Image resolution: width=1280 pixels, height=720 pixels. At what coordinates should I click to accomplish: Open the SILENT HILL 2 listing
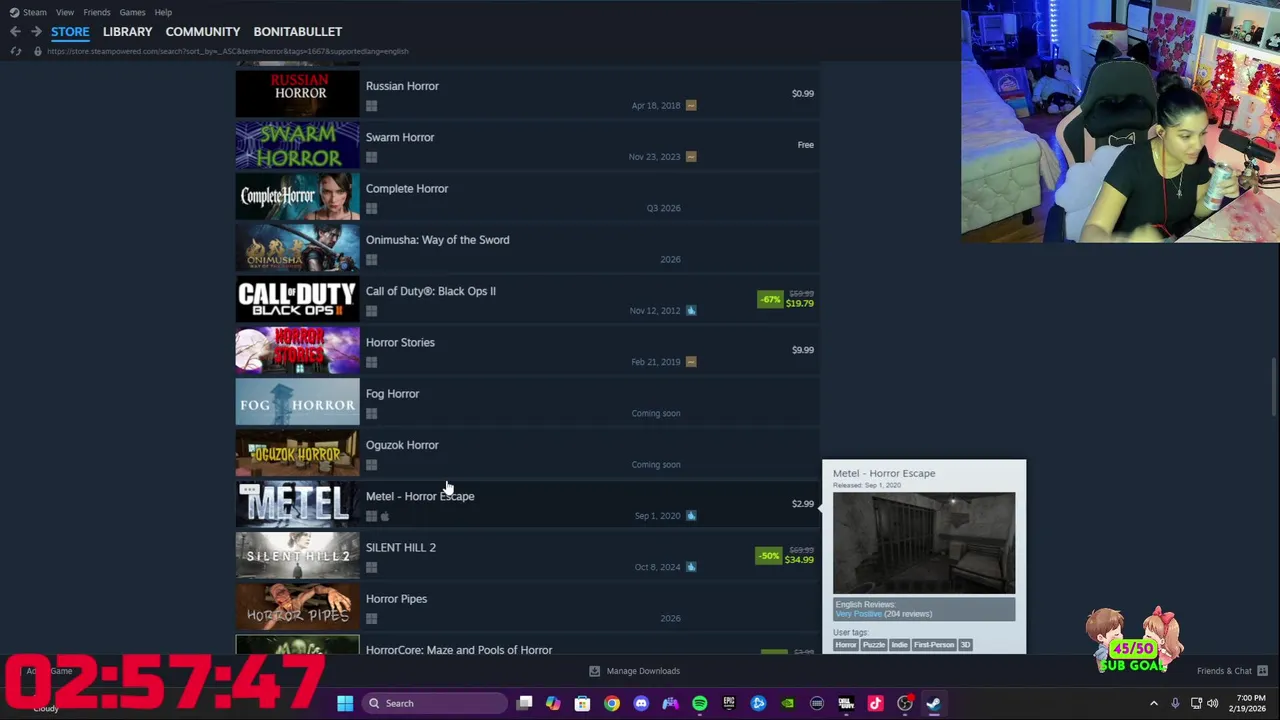click(x=527, y=556)
